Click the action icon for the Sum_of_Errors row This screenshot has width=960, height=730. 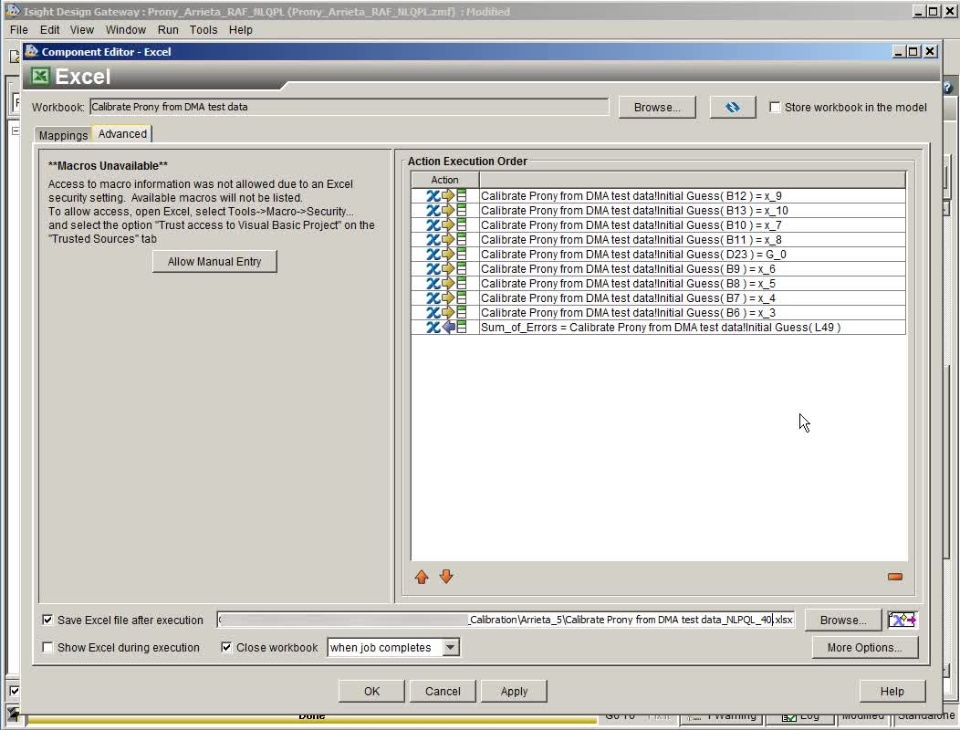click(446, 328)
